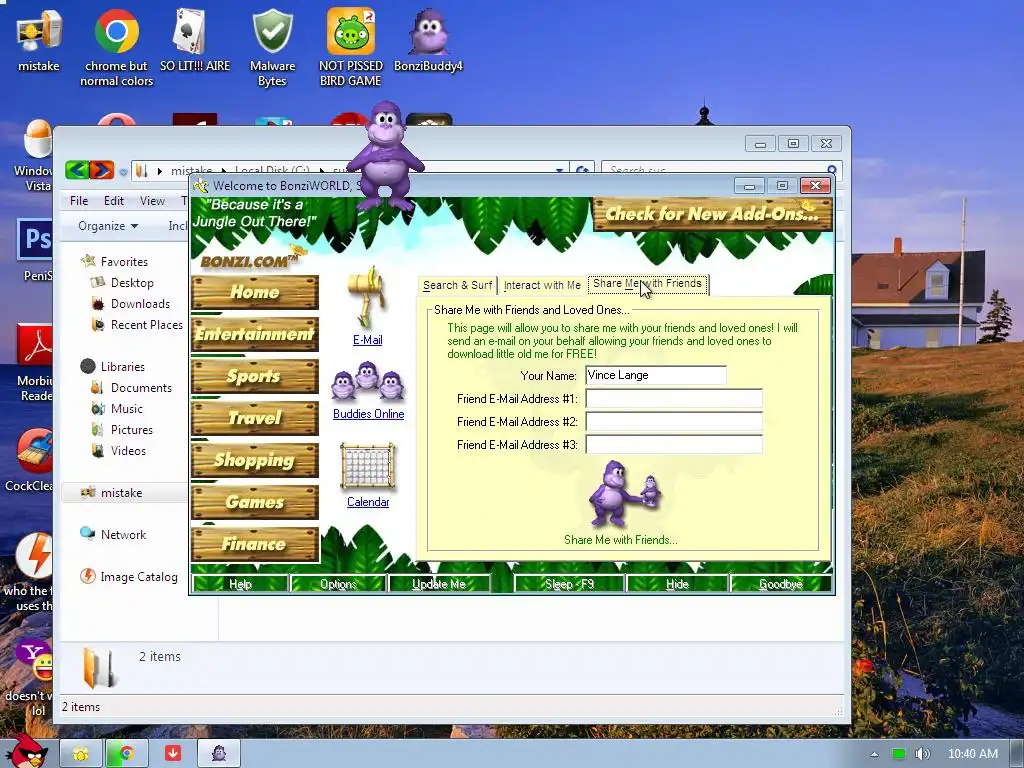Open Malware Bytes desktop shortcut
The width and height of the screenshot is (1024, 768).
272,46
